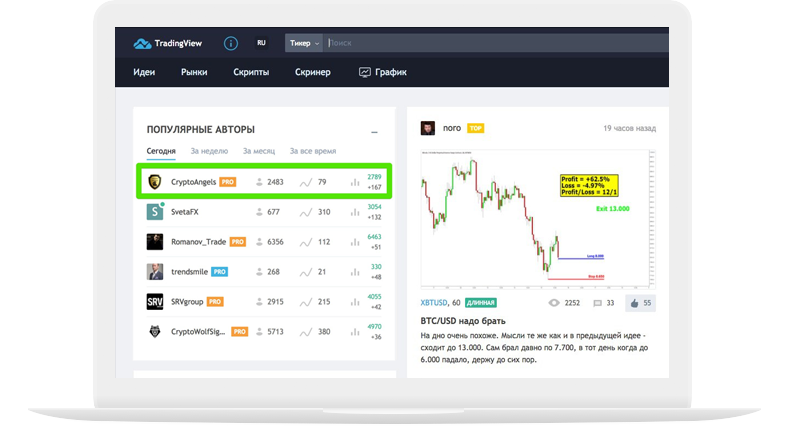Click CryptoWolfSig... ideas chart icon
787x437 pixels.
click(306, 332)
